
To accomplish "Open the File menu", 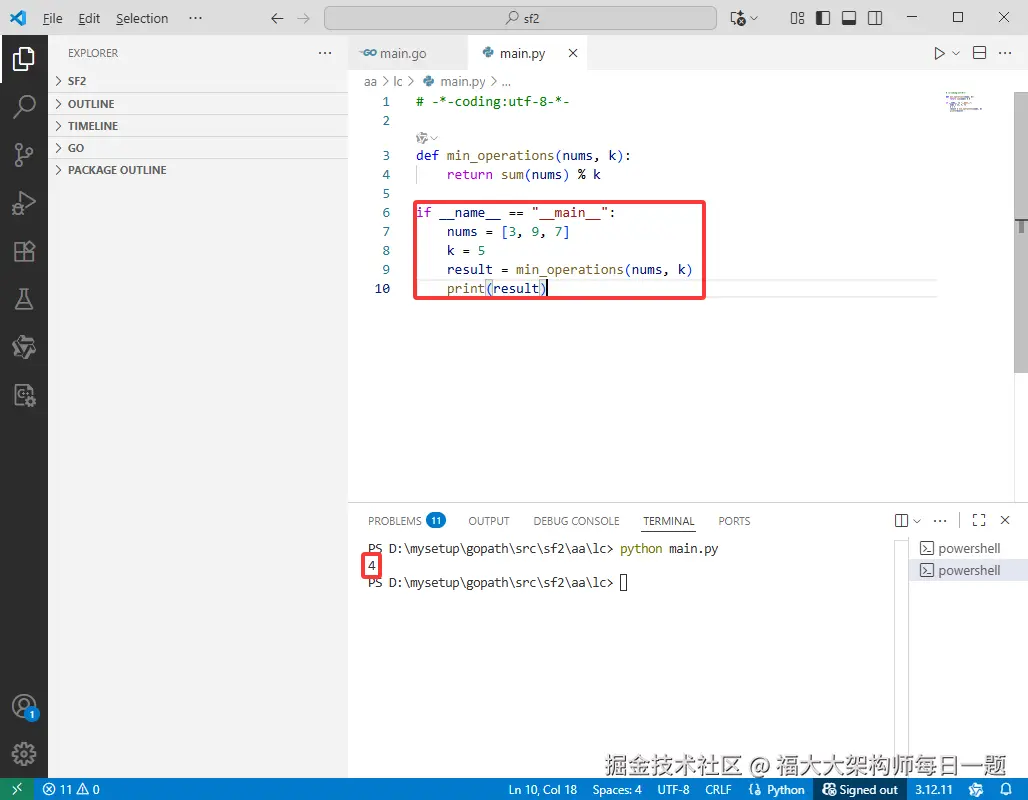I will tap(52, 18).
